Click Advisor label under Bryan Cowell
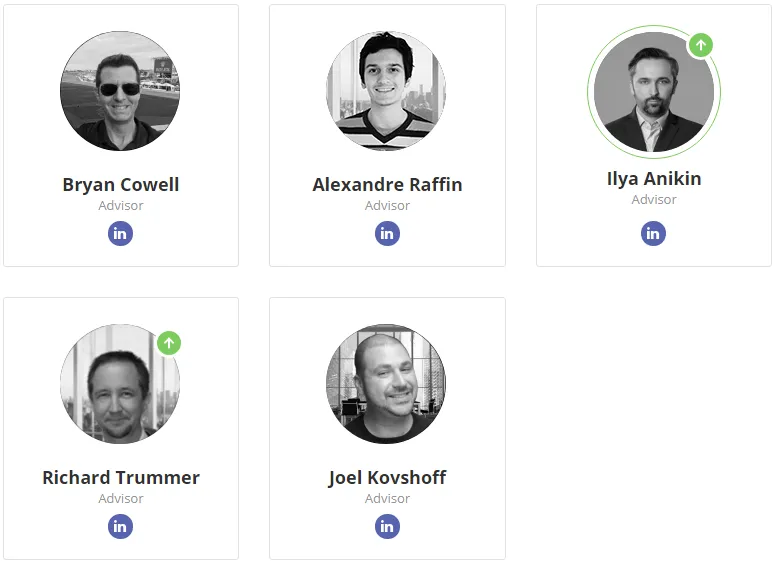 pos(121,206)
